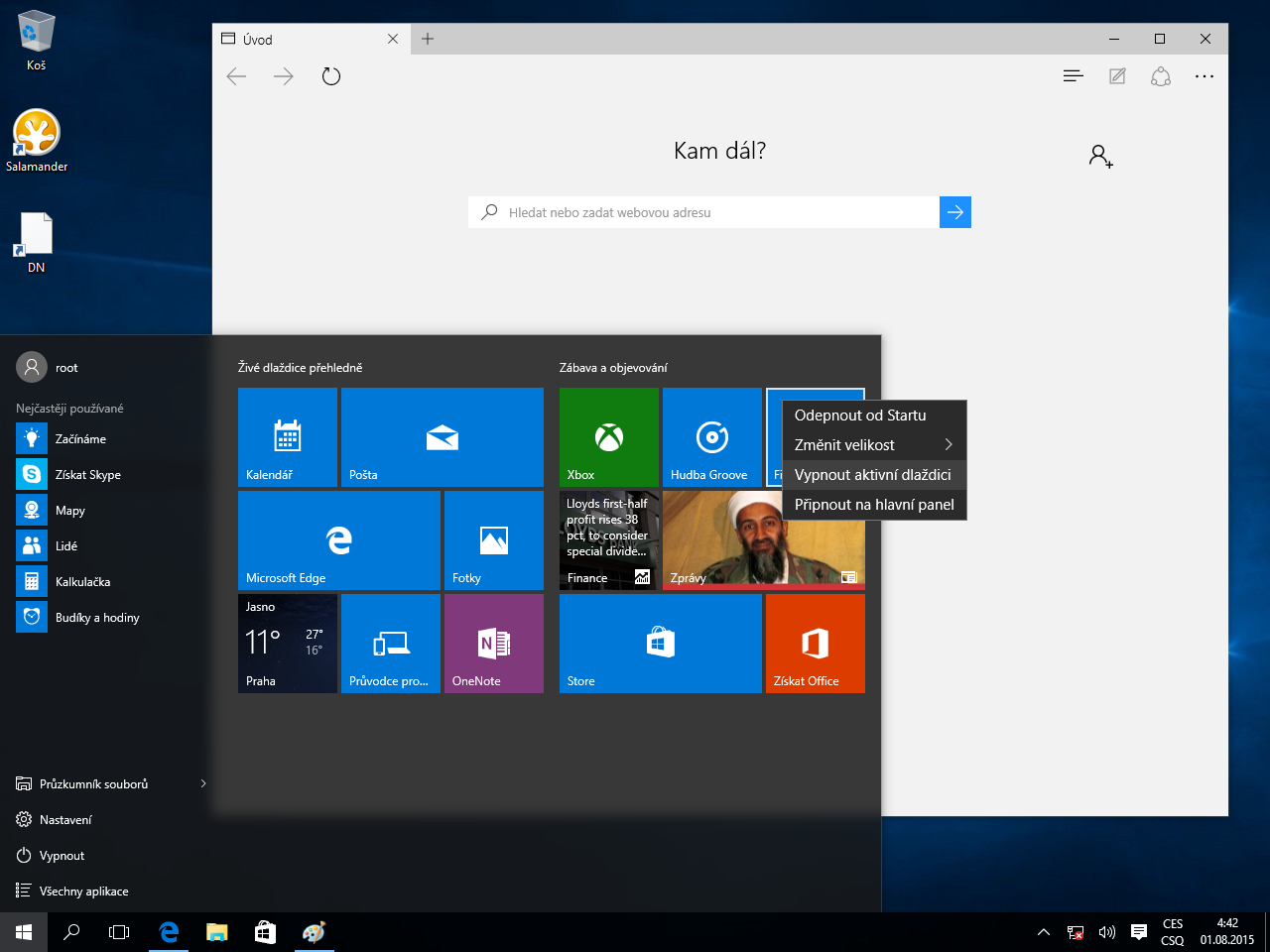Viewport: 1270px width, 952px height.
Task: Select the DN desktop shortcut
Action: click(x=36, y=243)
